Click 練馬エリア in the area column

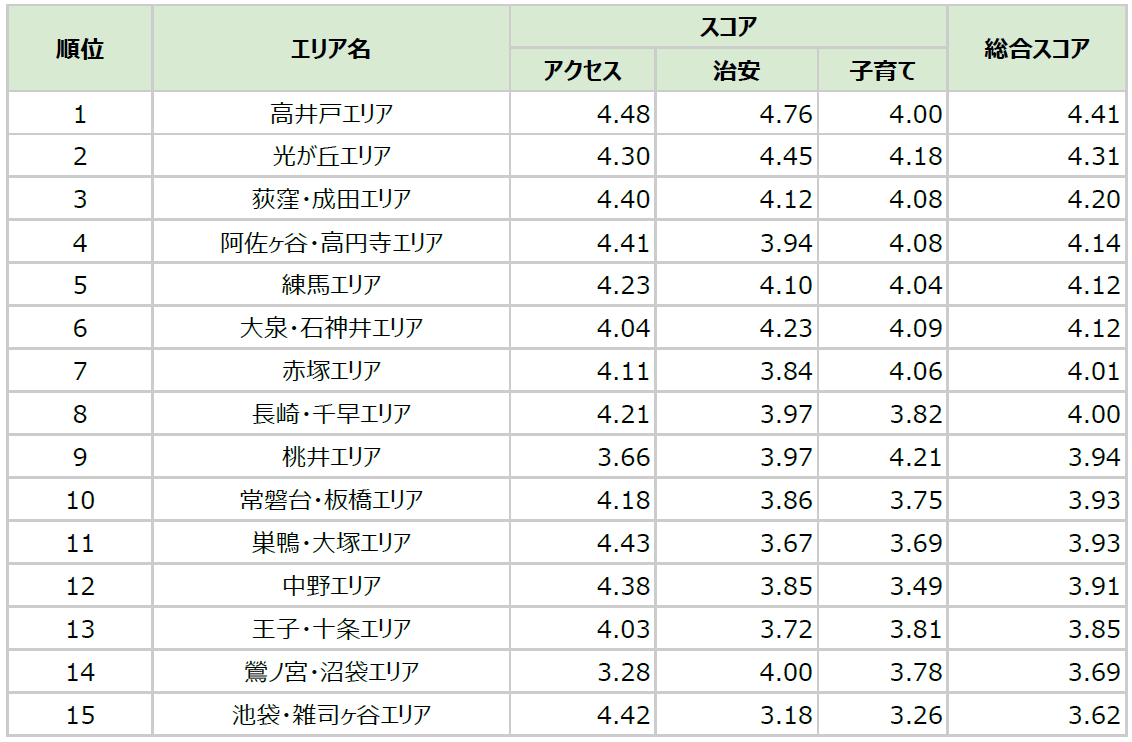coord(331,286)
